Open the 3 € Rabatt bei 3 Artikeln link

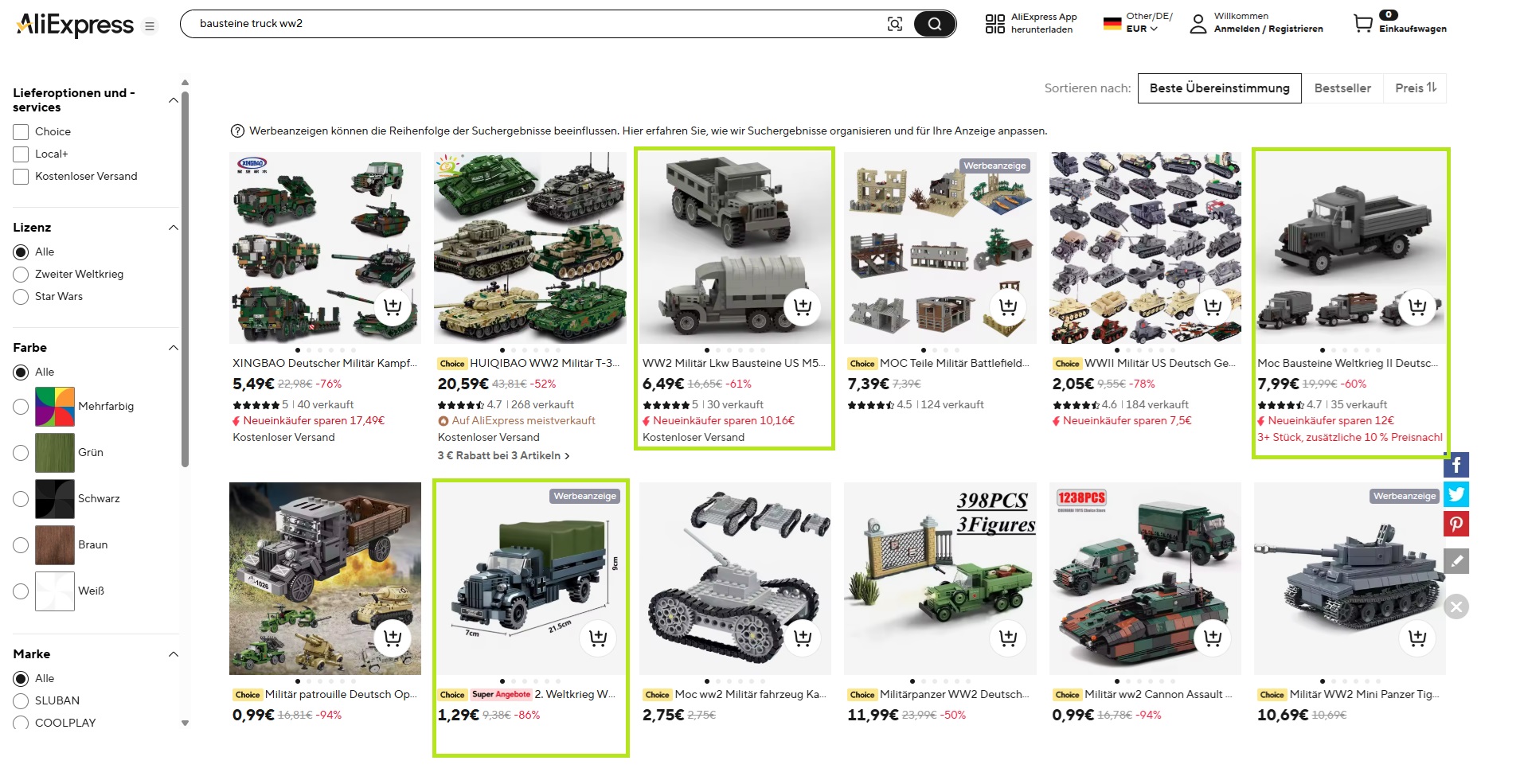pyautogui.click(x=503, y=456)
